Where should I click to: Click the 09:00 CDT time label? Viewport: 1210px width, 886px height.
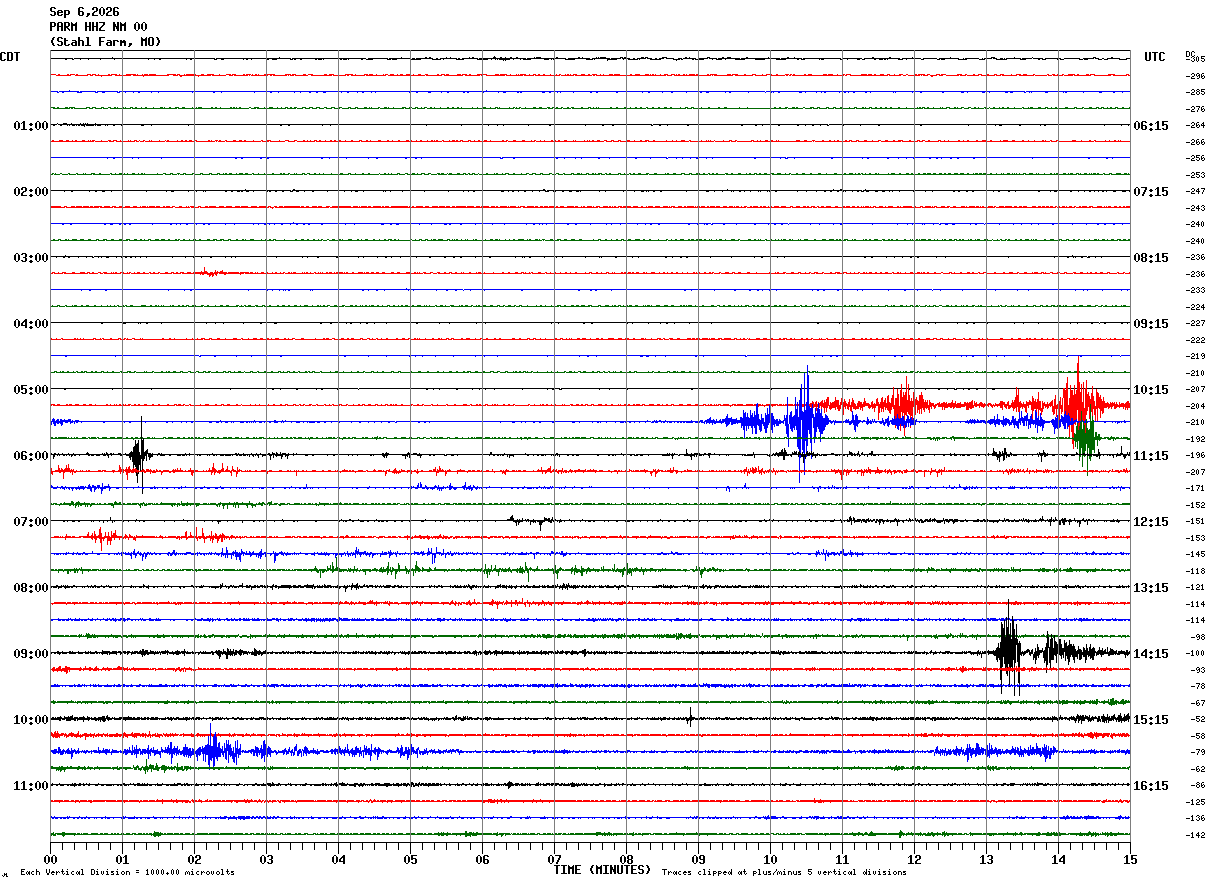coord(31,654)
